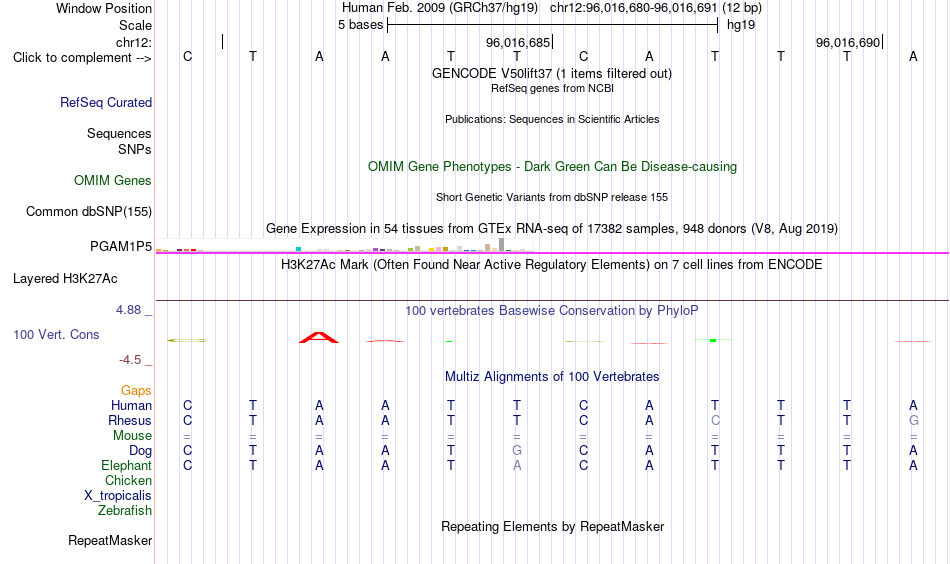
Task: Click '100 vertebrates Basewise Conservation by PhyloP' title
Action: (x=552, y=311)
